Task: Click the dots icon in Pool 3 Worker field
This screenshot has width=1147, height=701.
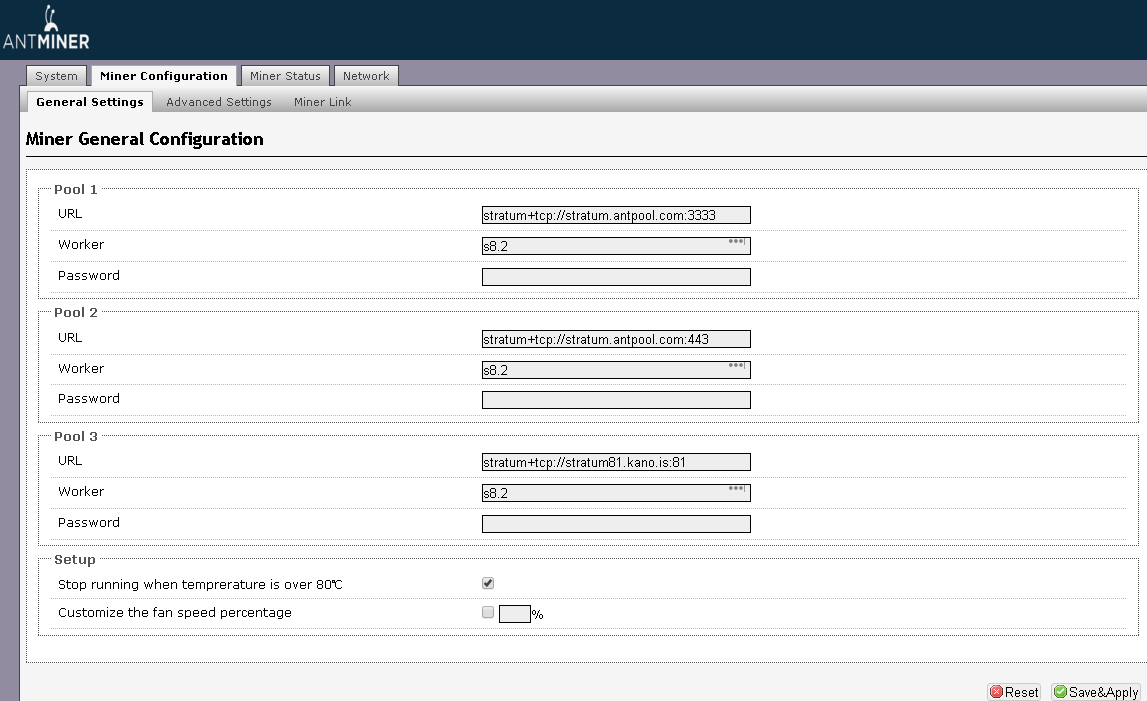Action: point(737,488)
